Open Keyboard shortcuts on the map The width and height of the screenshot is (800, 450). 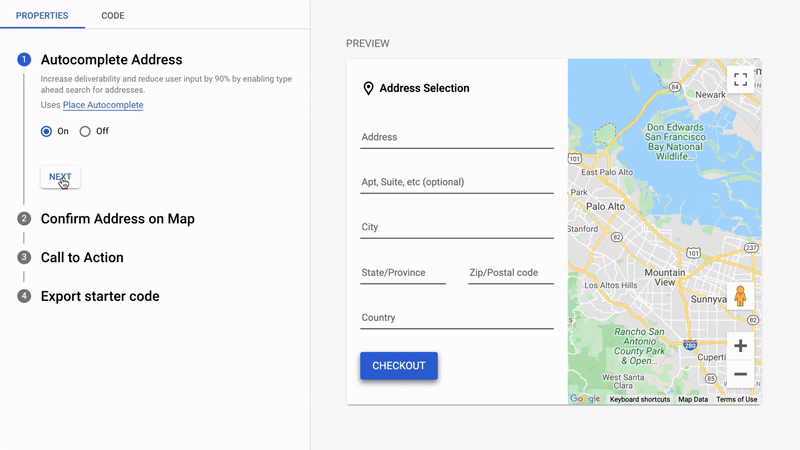640,400
